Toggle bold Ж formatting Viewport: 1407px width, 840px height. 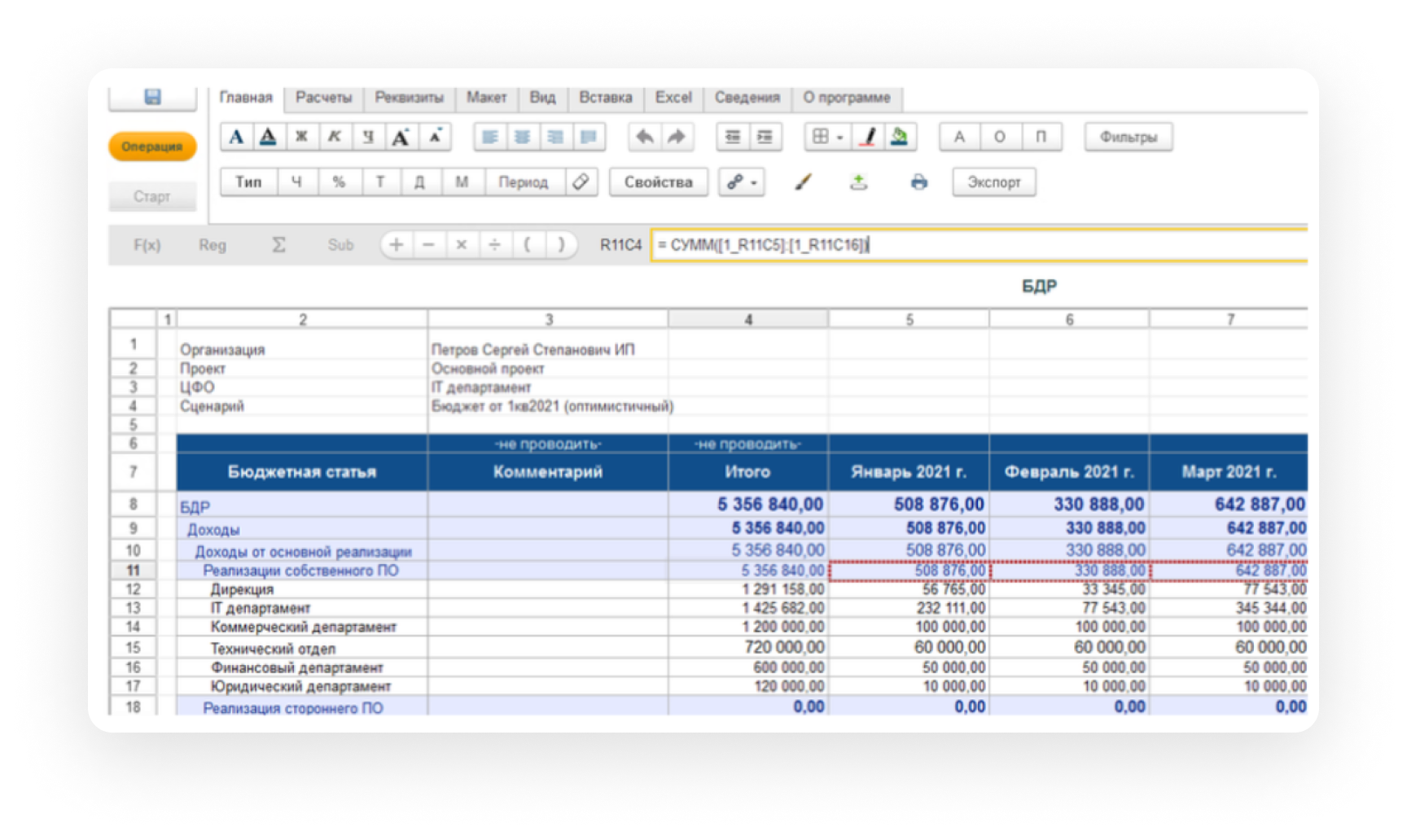click(x=301, y=137)
